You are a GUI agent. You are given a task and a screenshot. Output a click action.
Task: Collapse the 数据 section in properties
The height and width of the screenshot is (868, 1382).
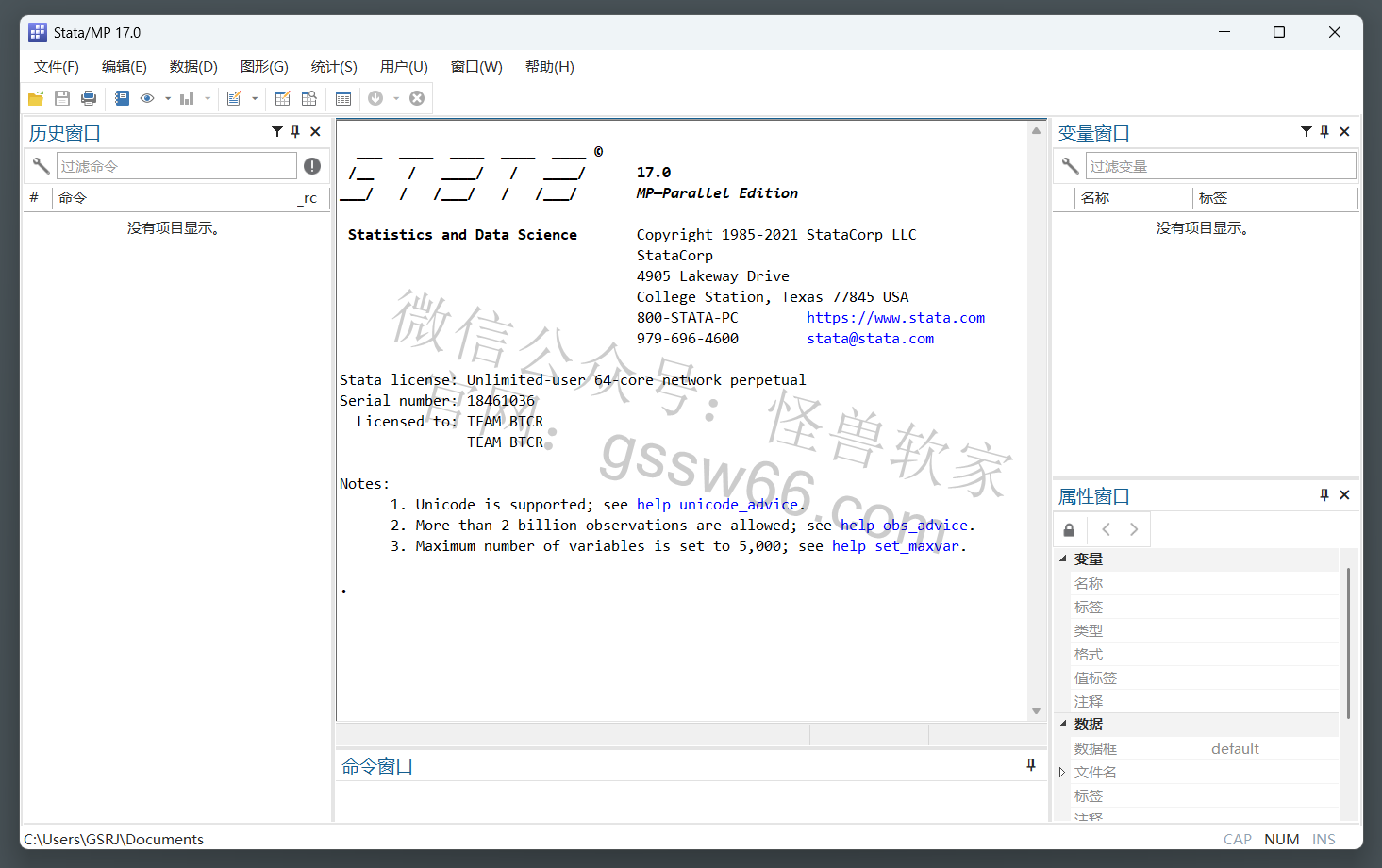coord(1063,724)
